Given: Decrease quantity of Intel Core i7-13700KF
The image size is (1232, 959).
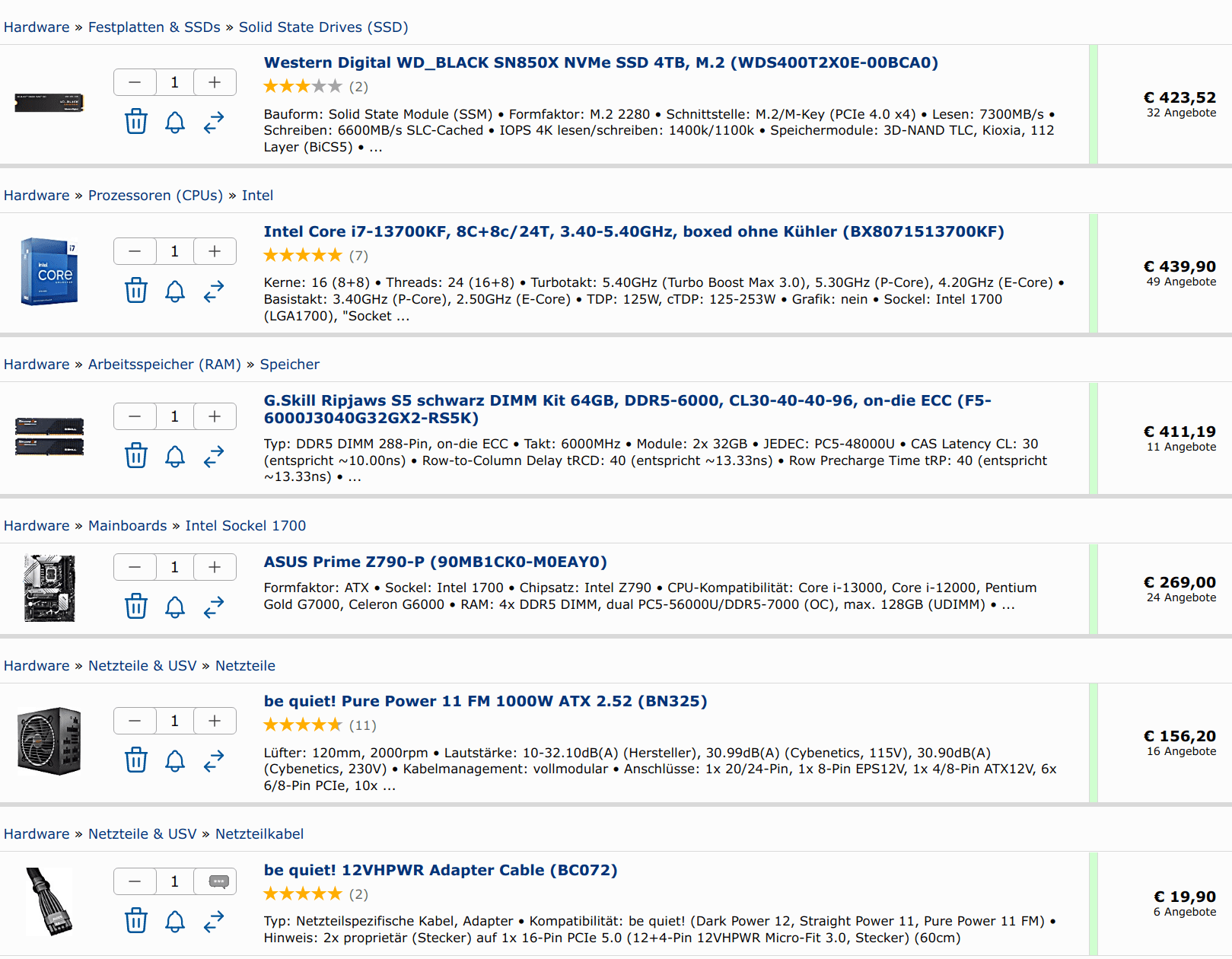Looking at the screenshot, I should tap(135, 251).
